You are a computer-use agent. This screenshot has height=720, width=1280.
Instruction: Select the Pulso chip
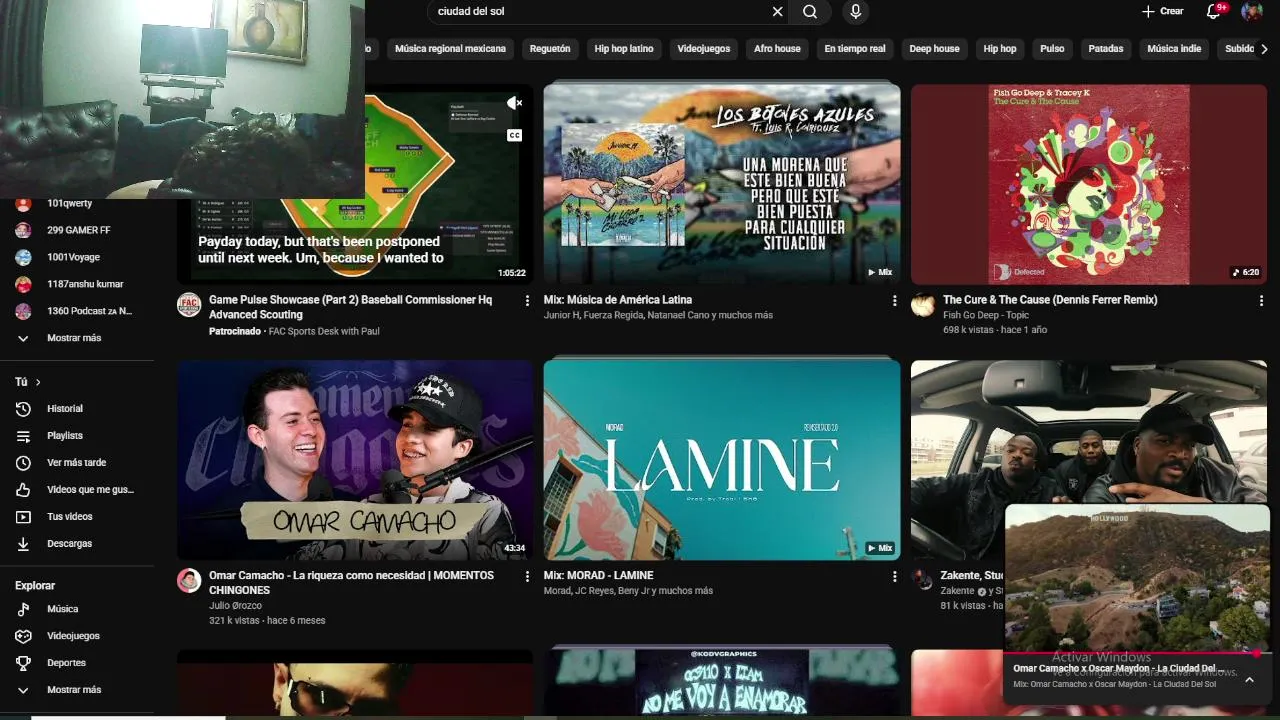1052,48
